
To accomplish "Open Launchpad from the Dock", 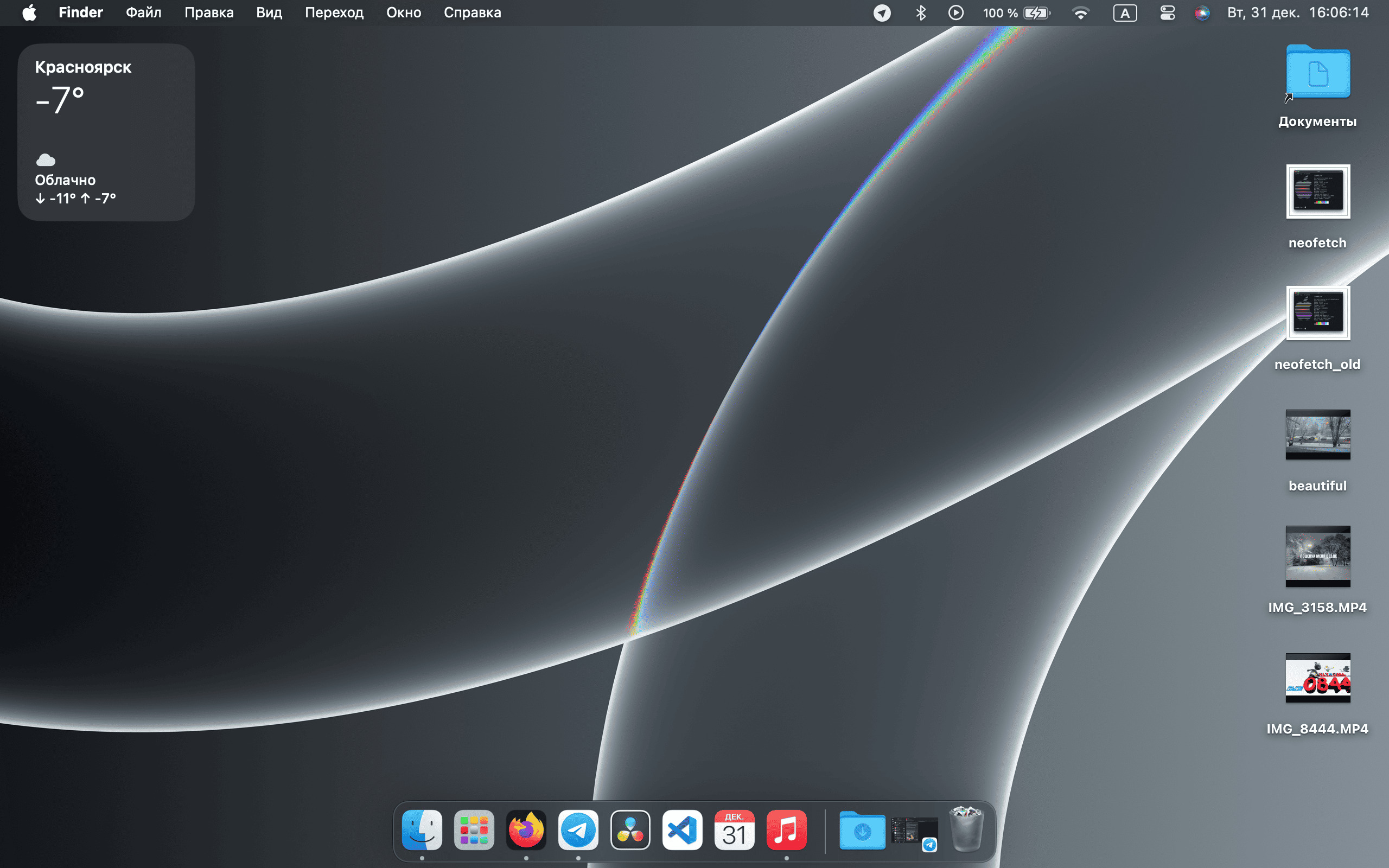I will (x=474, y=830).
